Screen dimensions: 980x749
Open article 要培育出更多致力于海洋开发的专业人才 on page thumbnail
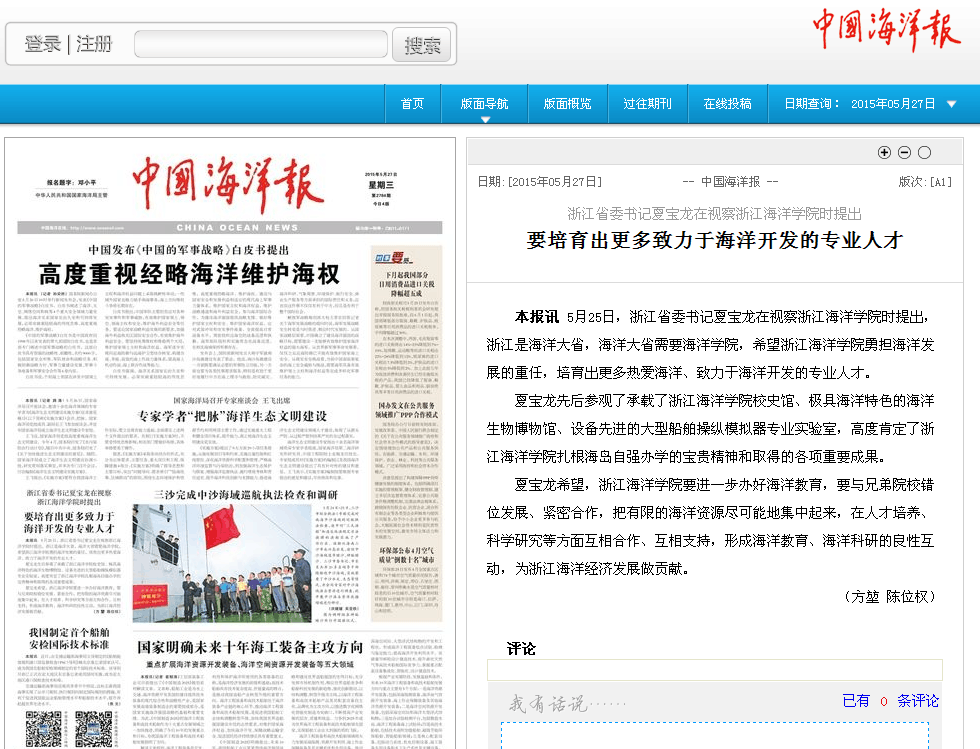pos(69,522)
